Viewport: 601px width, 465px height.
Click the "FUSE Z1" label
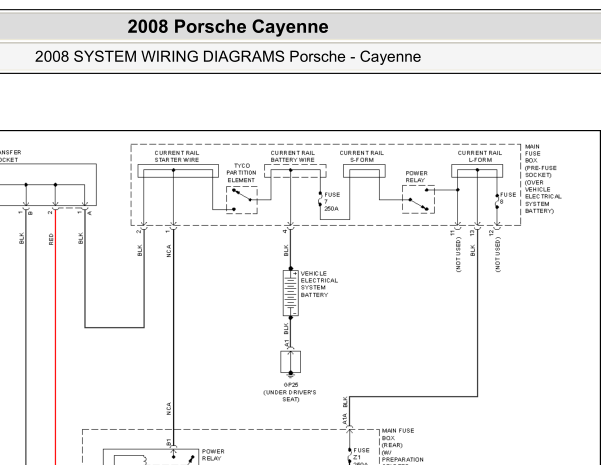click(x=361, y=453)
